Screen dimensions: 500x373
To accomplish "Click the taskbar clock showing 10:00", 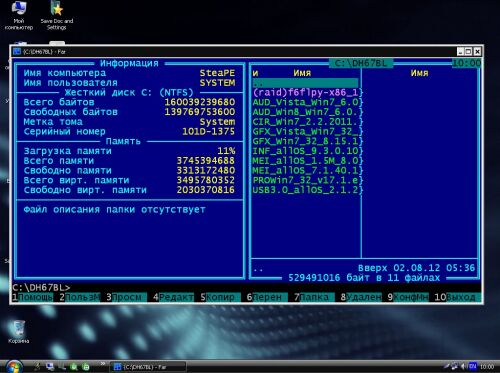I will pos(487,367).
